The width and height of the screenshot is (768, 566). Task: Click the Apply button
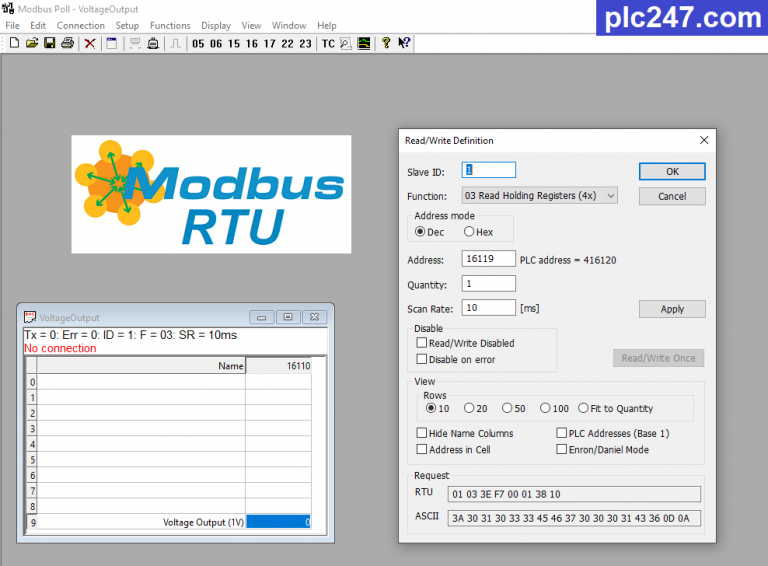672,309
